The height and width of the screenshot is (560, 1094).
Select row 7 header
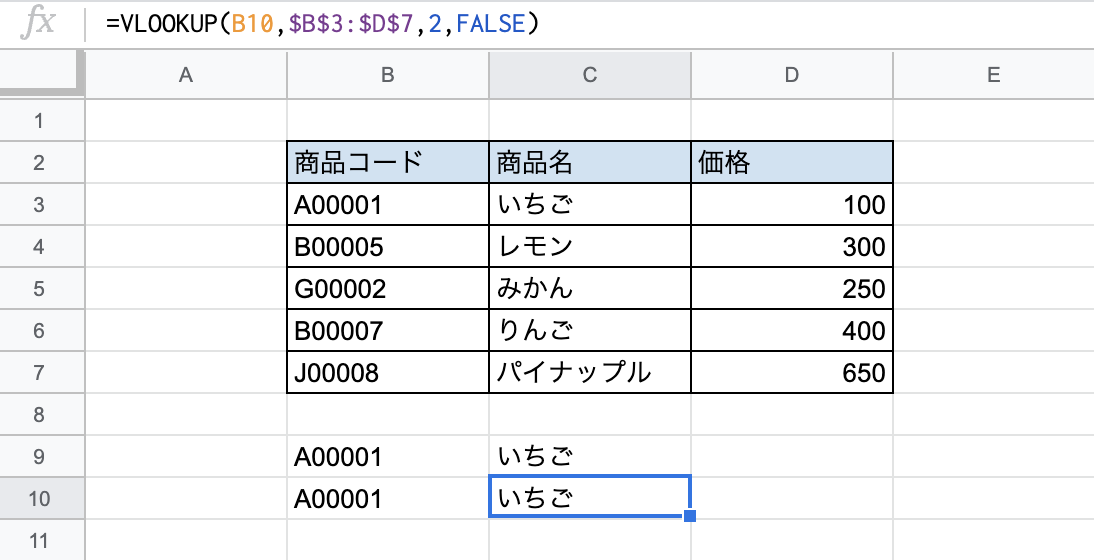pyautogui.click(x=42, y=372)
